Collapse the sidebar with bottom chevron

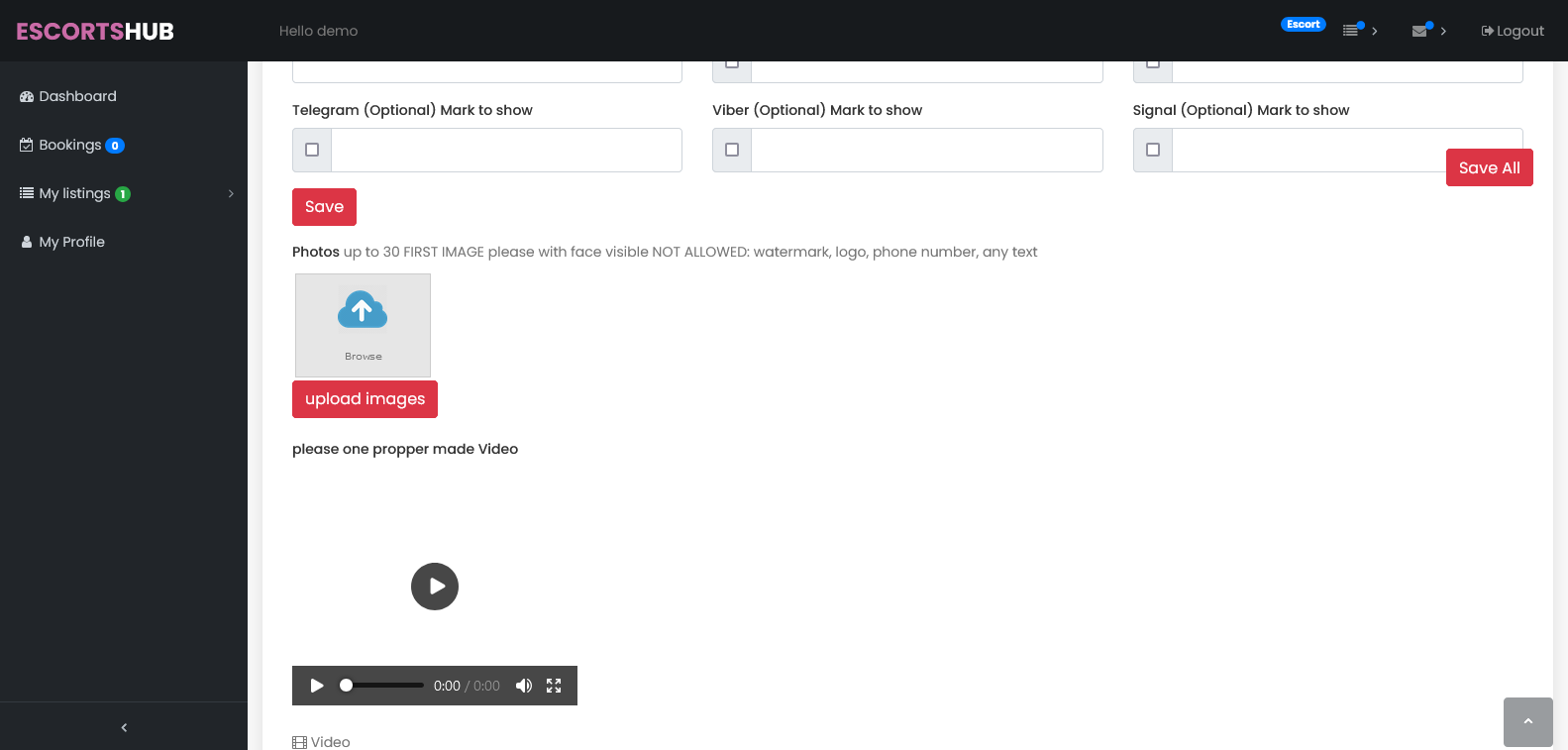[x=124, y=727]
